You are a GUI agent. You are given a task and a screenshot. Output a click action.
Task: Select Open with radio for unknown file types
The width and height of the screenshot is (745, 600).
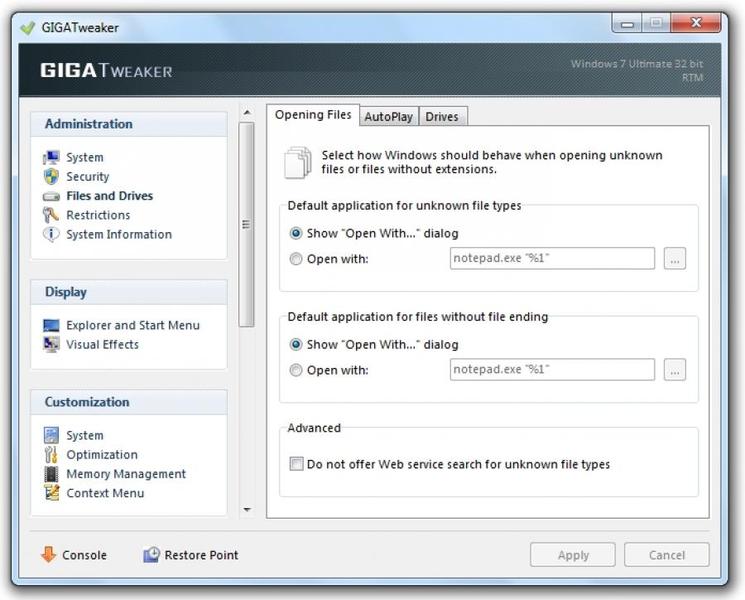pyautogui.click(x=296, y=259)
